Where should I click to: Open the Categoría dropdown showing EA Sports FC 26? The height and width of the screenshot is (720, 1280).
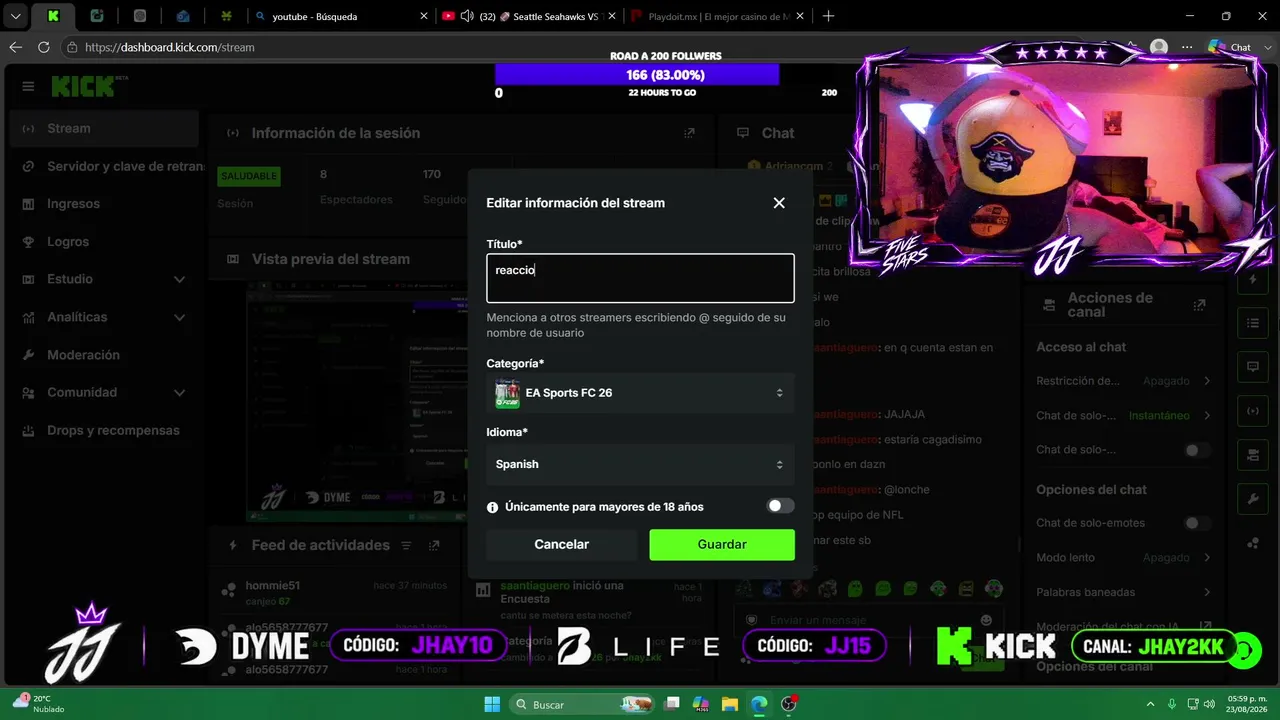(640, 393)
